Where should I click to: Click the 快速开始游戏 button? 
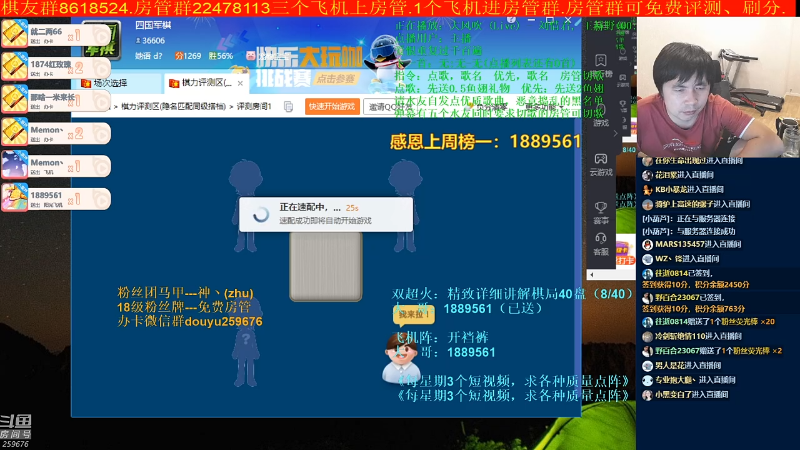pos(332,107)
